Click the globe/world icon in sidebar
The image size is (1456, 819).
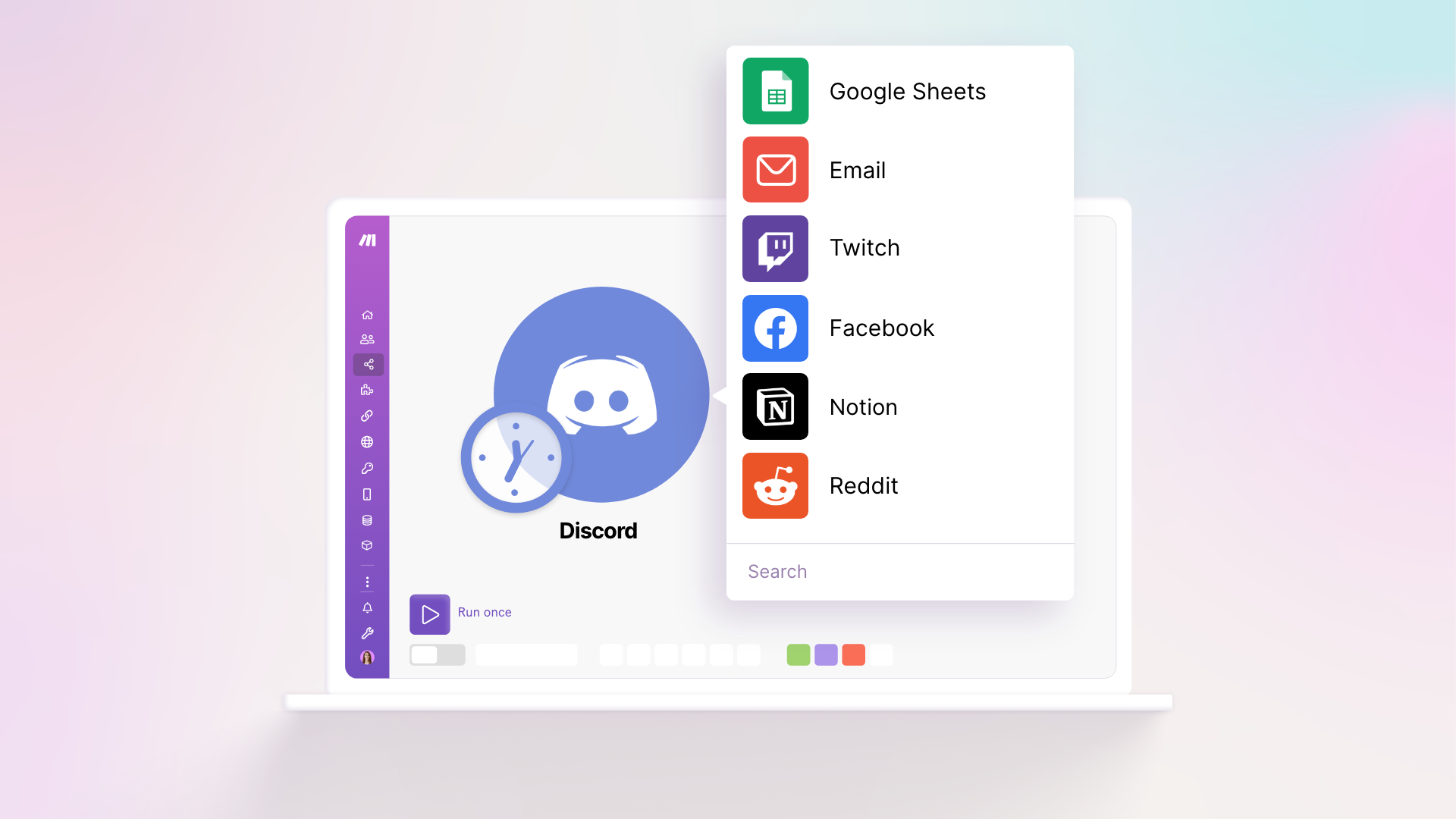point(367,442)
